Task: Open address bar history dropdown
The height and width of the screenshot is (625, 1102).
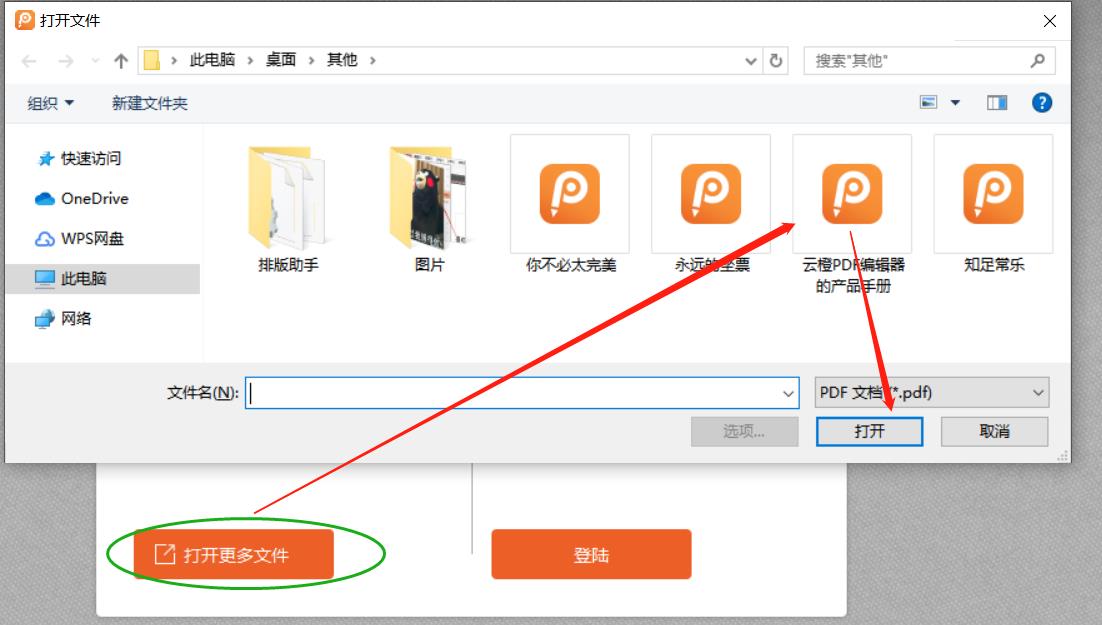Action: point(751,61)
